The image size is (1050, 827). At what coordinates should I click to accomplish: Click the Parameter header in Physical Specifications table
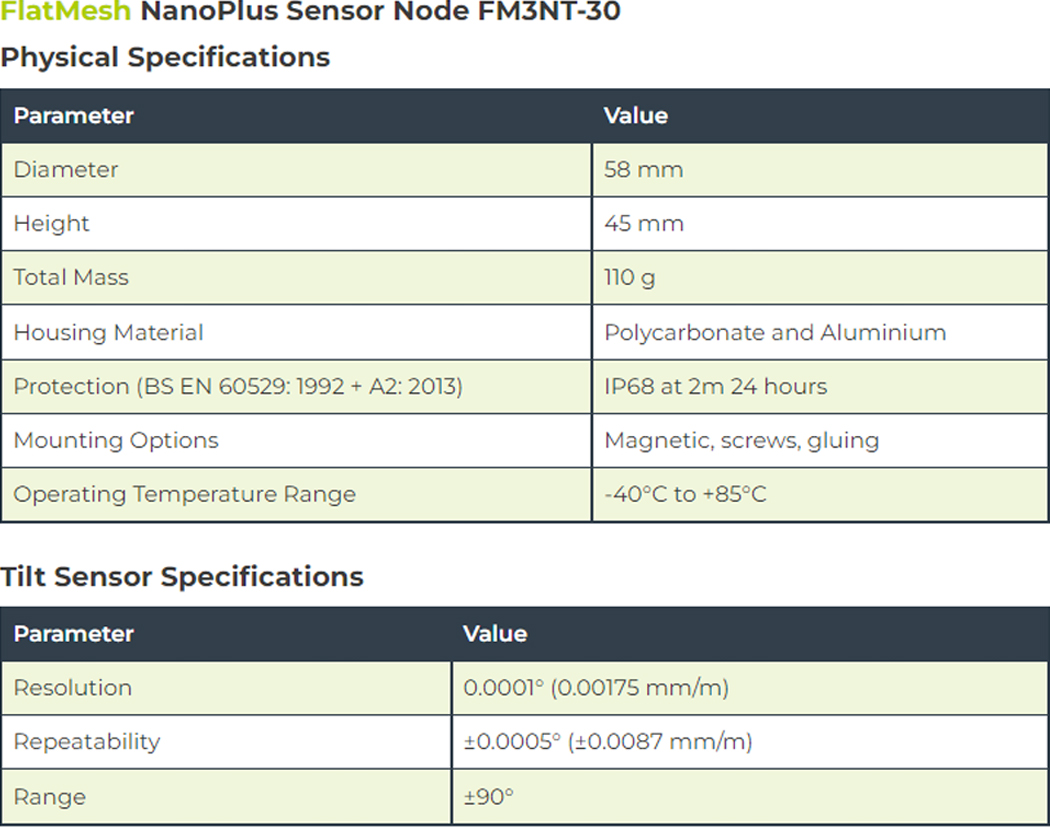73,116
